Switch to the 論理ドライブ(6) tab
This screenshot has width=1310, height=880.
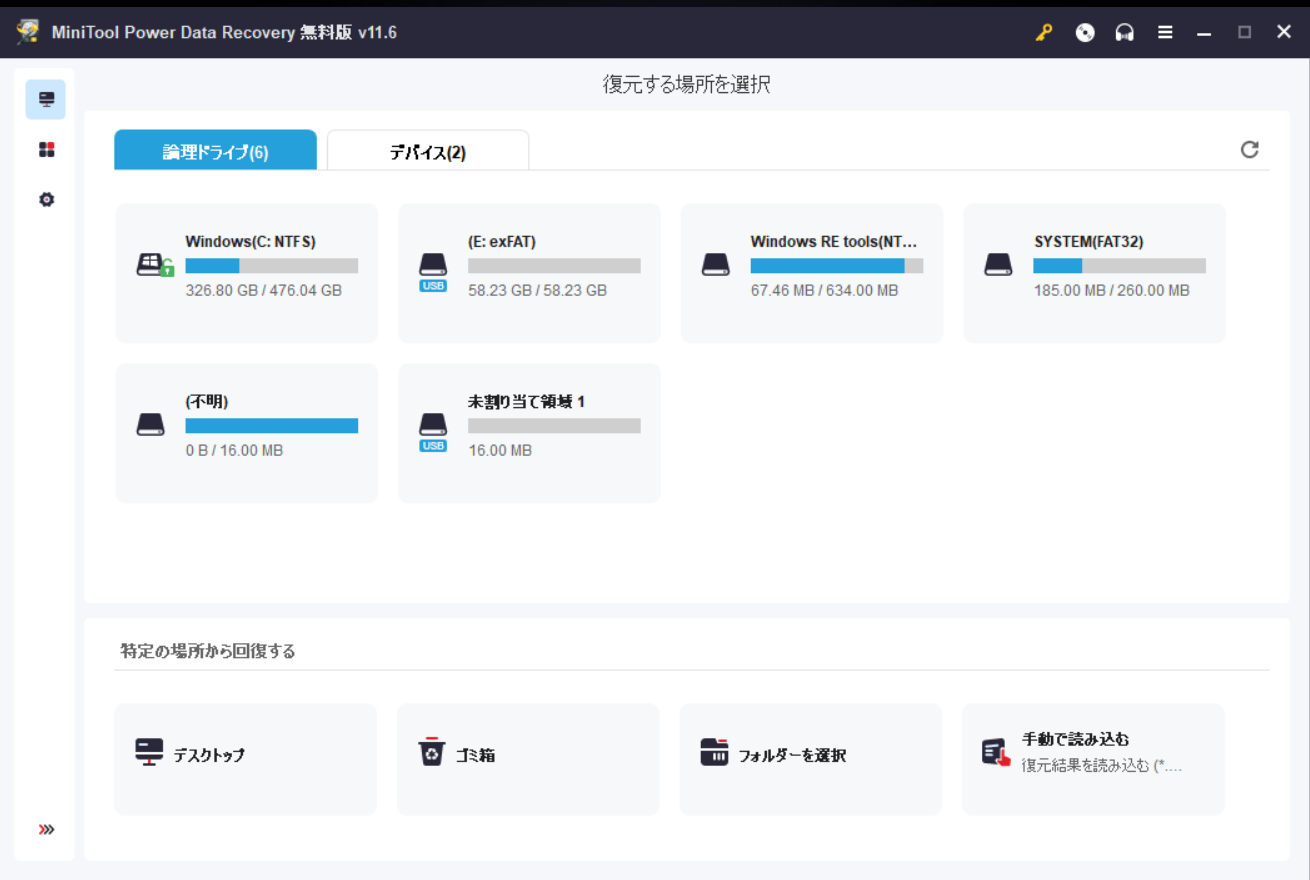(215, 152)
